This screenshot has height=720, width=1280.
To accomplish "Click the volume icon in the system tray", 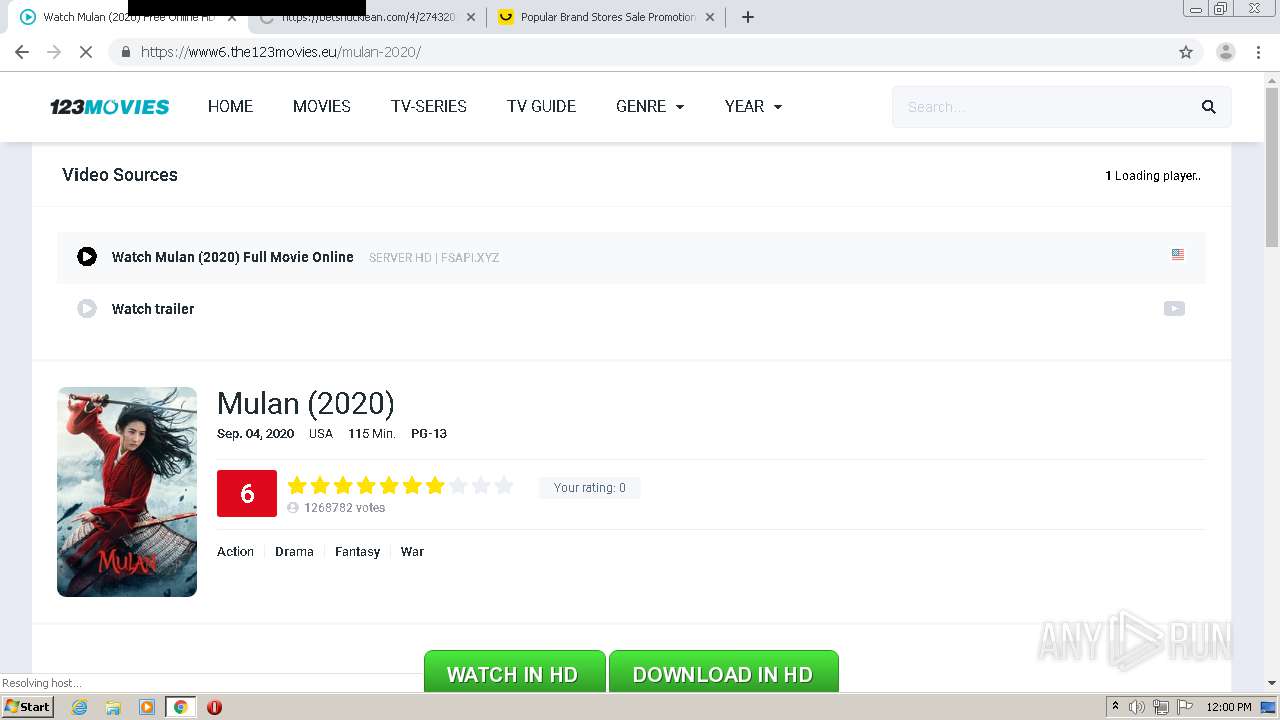I will pyautogui.click(x=1137, y=707).
